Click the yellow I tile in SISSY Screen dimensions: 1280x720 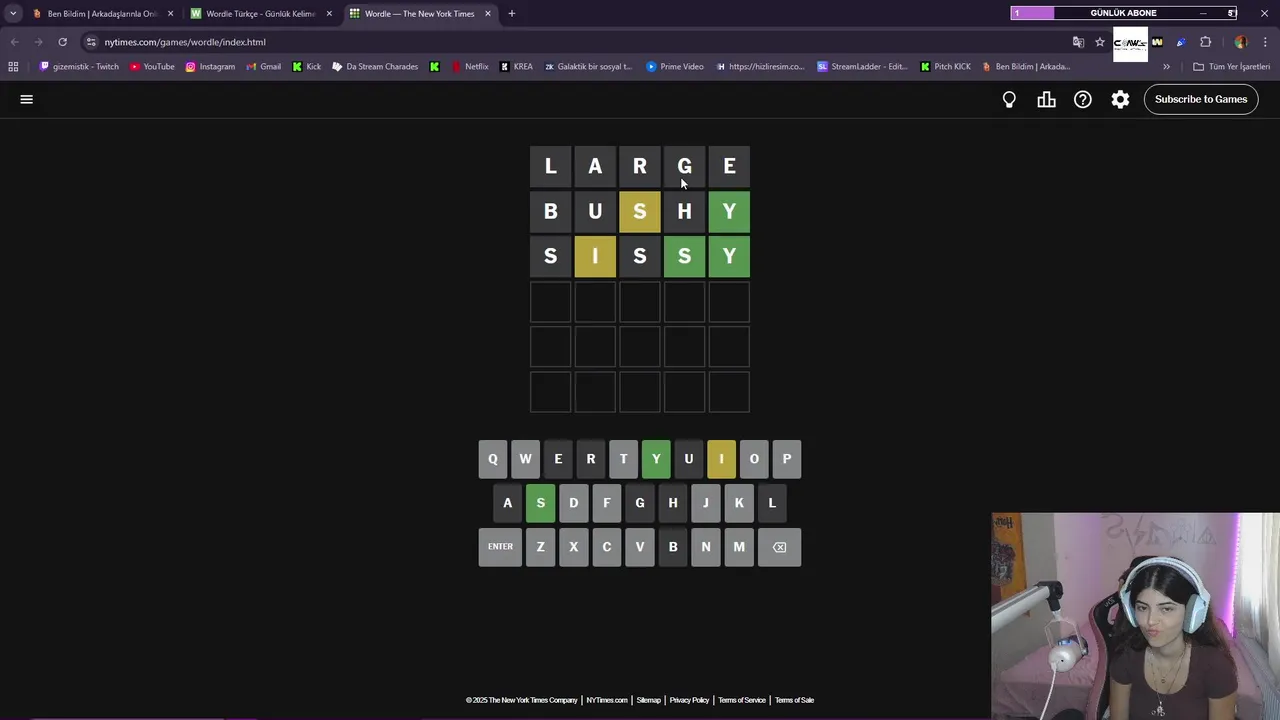click(x=595, y=257)
